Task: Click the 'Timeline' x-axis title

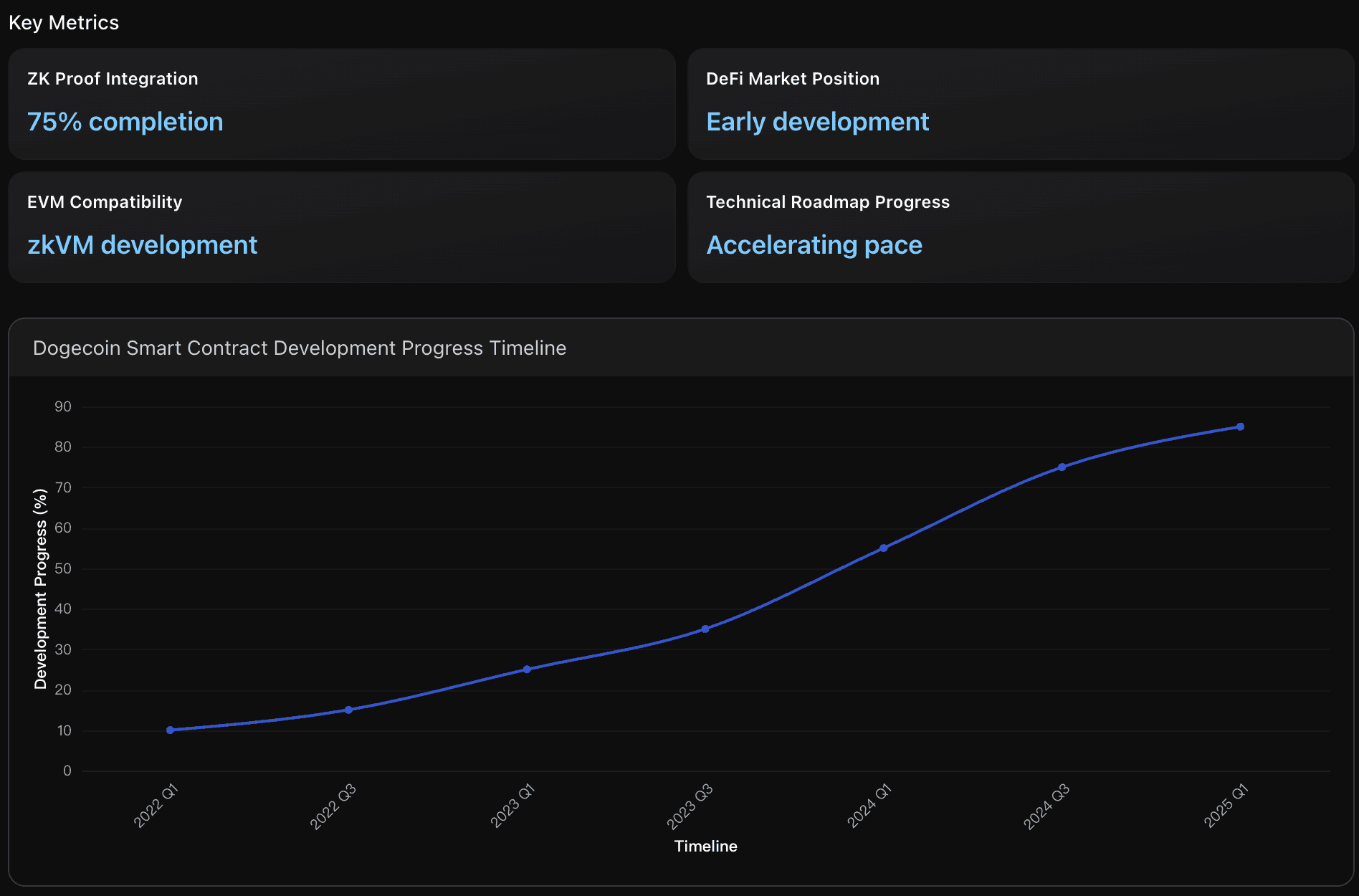Action: click(x=706, y=847)
